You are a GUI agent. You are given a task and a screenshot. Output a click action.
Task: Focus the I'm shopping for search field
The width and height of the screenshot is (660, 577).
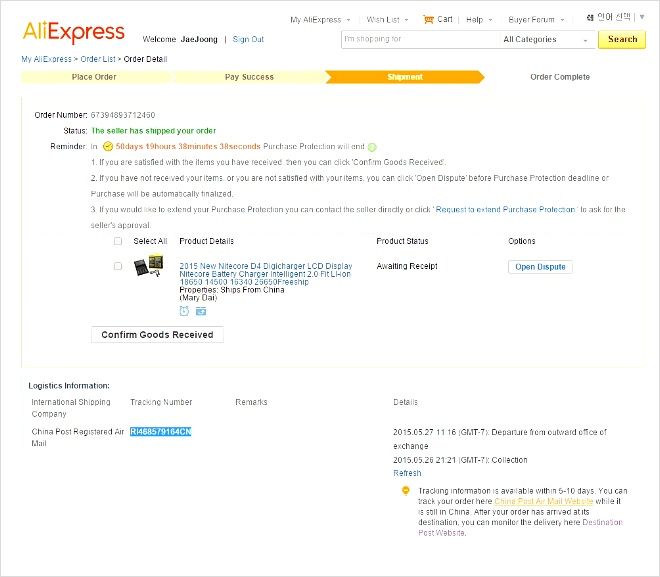[420, 40]
